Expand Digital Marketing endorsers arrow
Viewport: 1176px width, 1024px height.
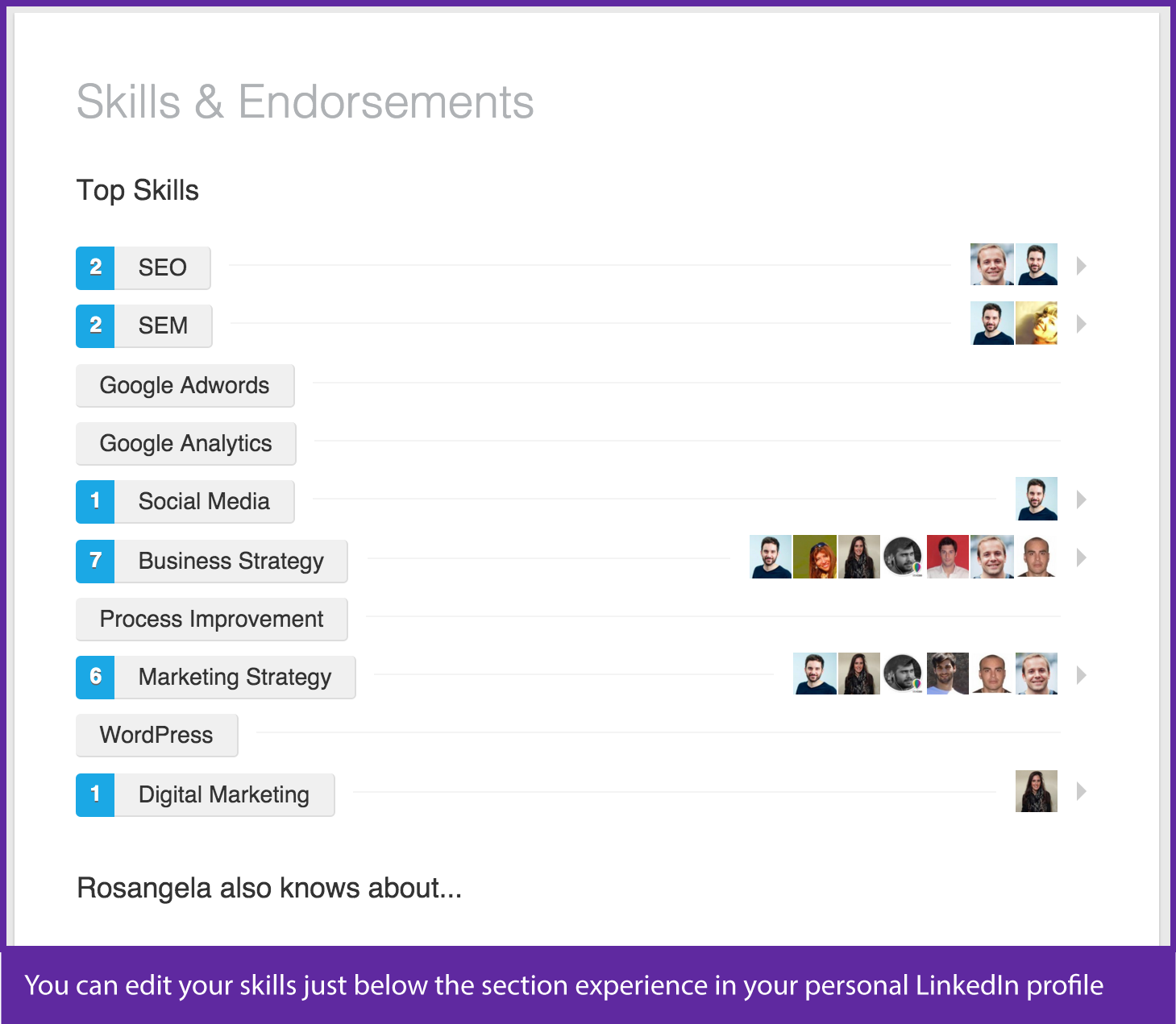pyautogui.click(x=1082, y=791)
